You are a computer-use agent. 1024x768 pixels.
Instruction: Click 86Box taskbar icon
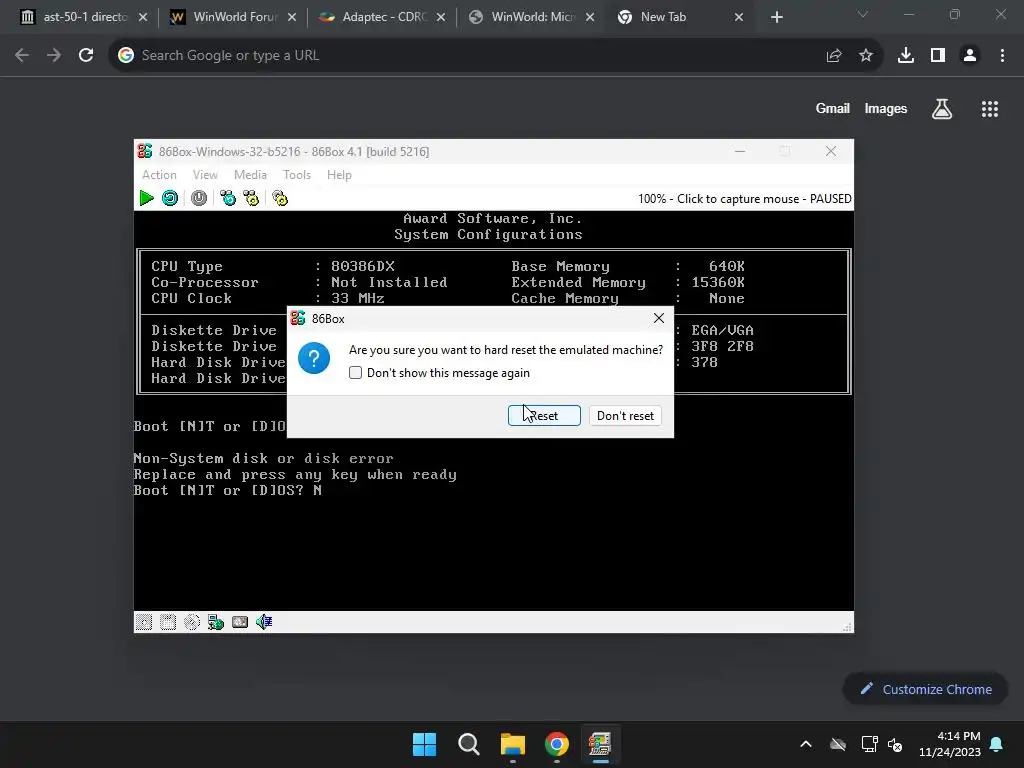click(600, 744)
